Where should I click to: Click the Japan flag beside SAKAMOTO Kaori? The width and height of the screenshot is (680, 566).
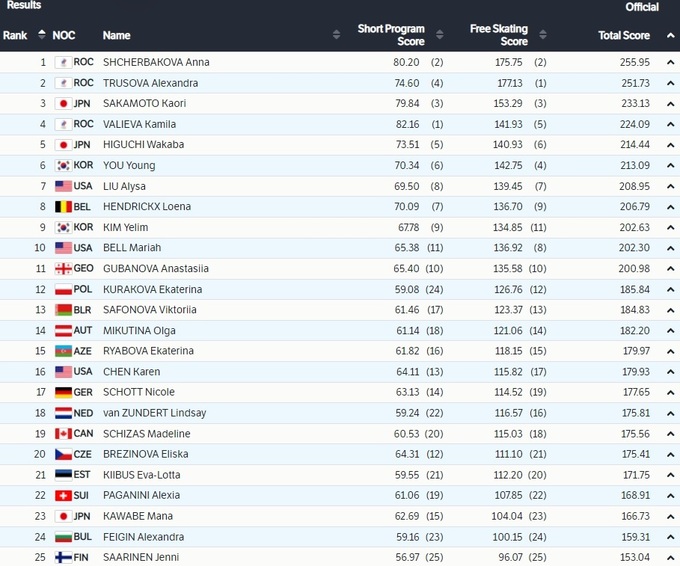62,103
